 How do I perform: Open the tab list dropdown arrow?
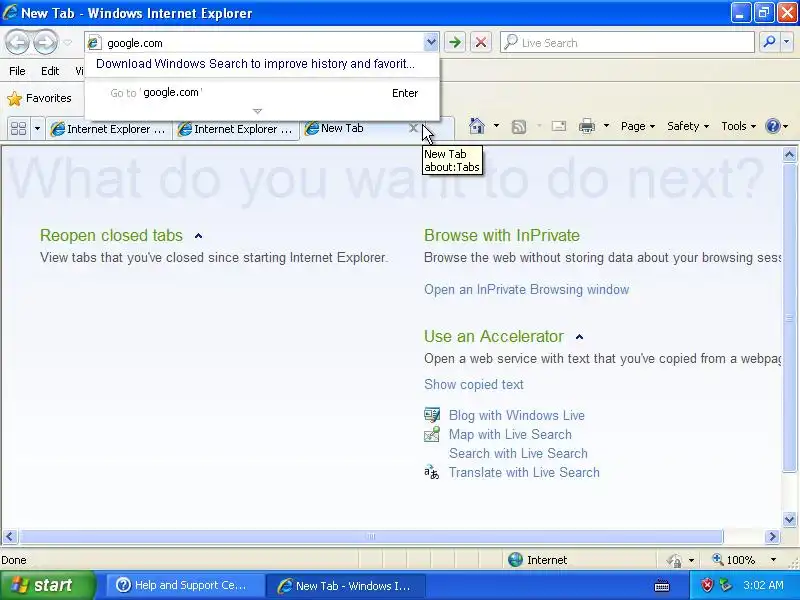pyautogui.click(x=37, y=128)
